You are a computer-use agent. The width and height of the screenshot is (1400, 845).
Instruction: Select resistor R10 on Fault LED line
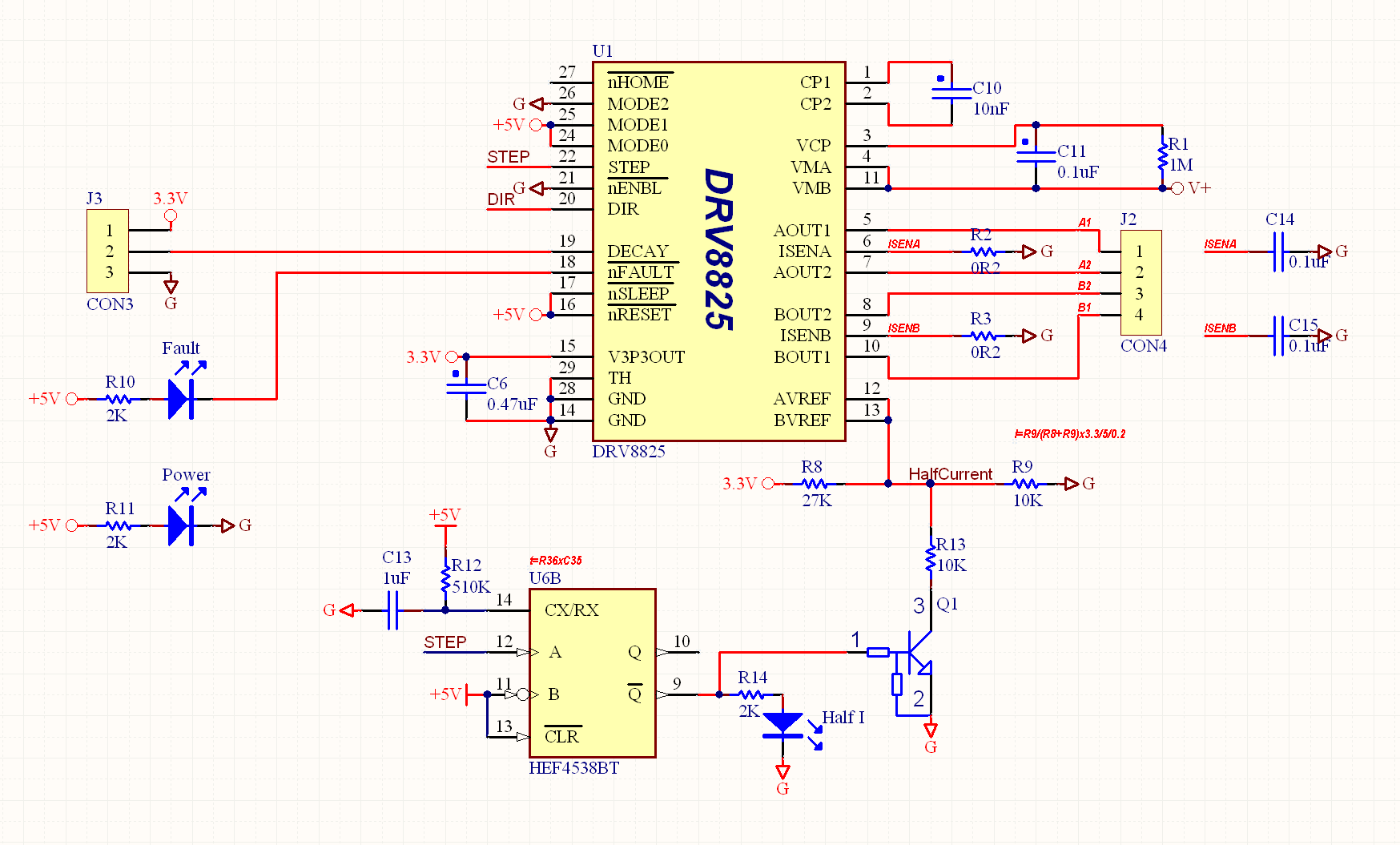point(119,398)
